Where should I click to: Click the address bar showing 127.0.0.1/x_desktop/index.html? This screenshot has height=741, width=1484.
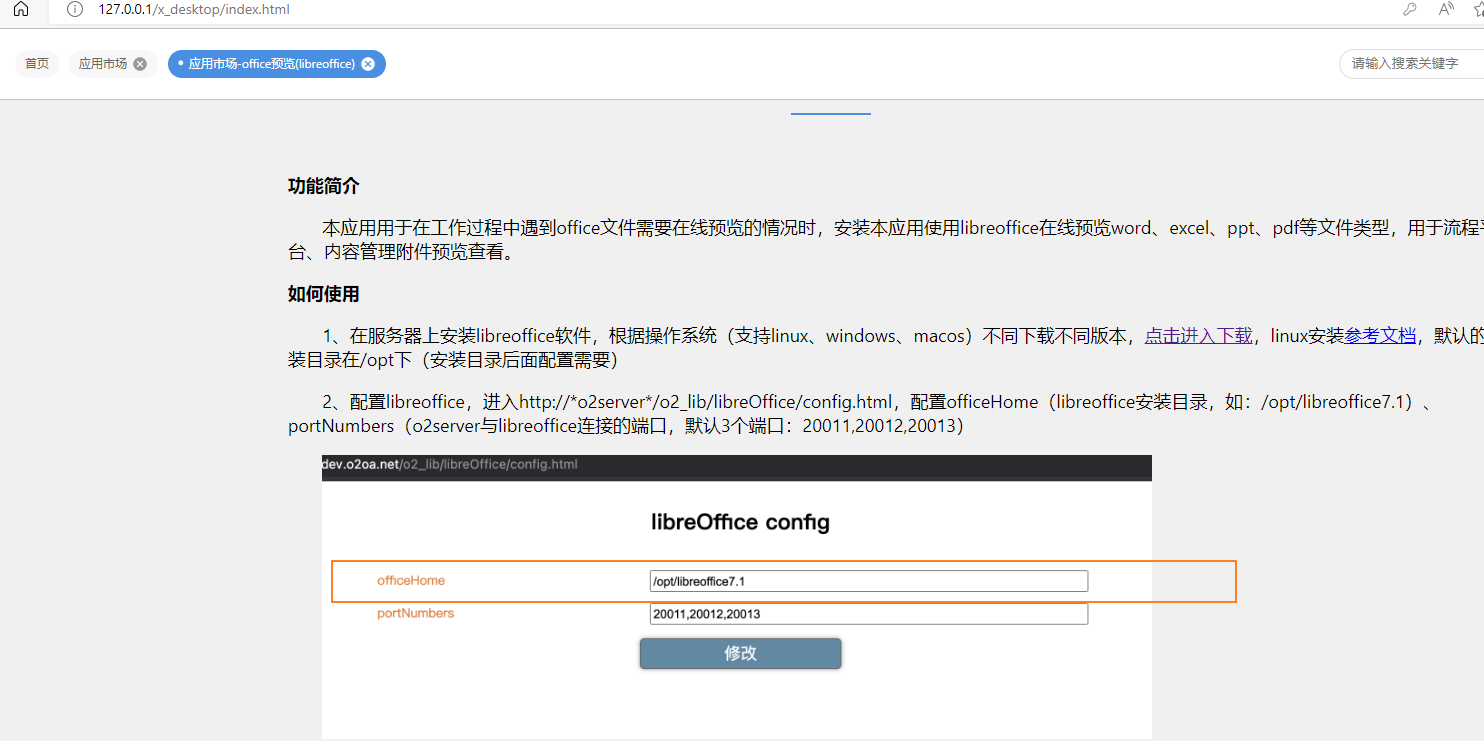[x=194, y=9]
